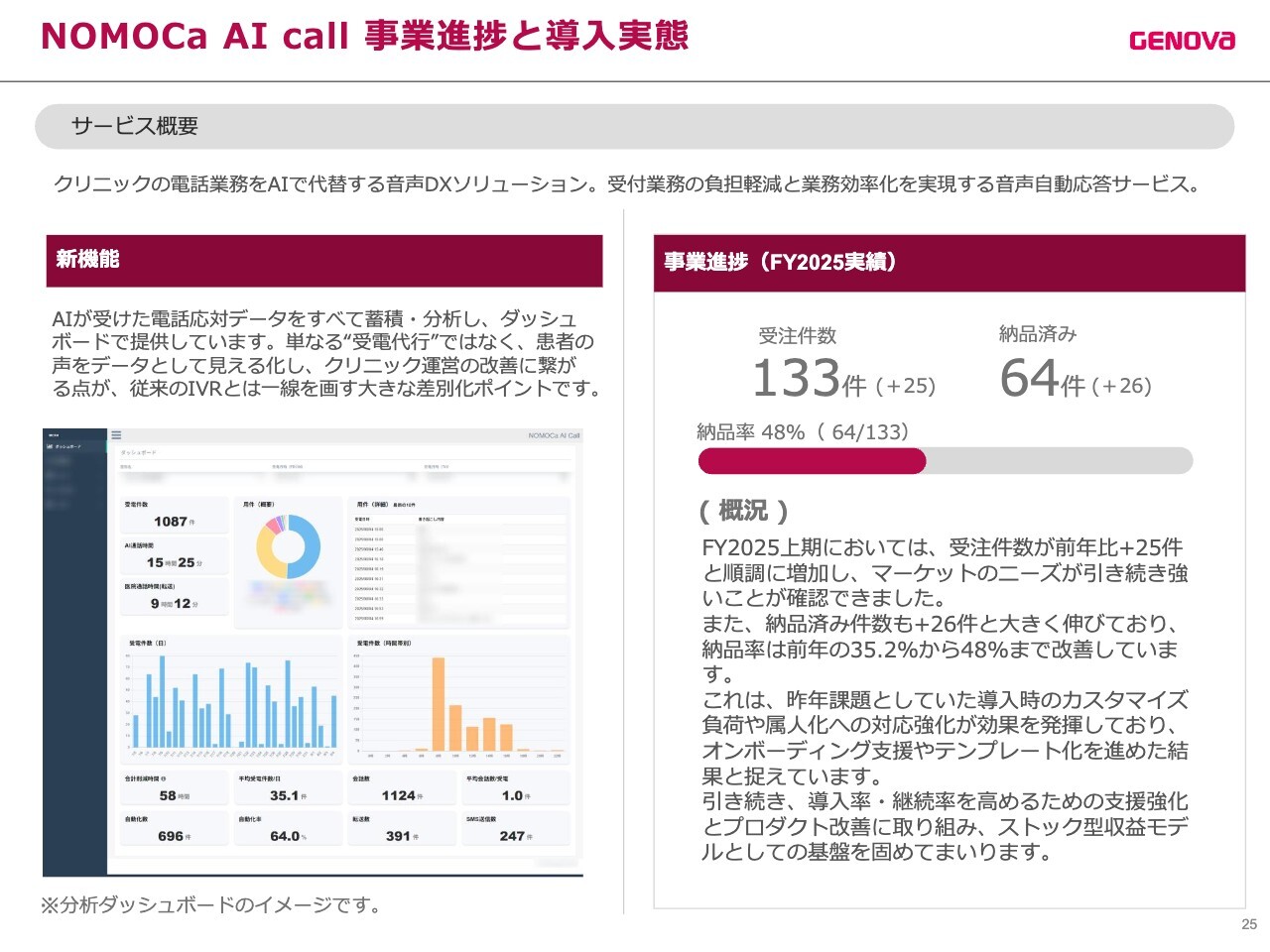Click the 事業進捗（FY2025実績） header
Screen dimensions: 1270x952
[950, 263]
